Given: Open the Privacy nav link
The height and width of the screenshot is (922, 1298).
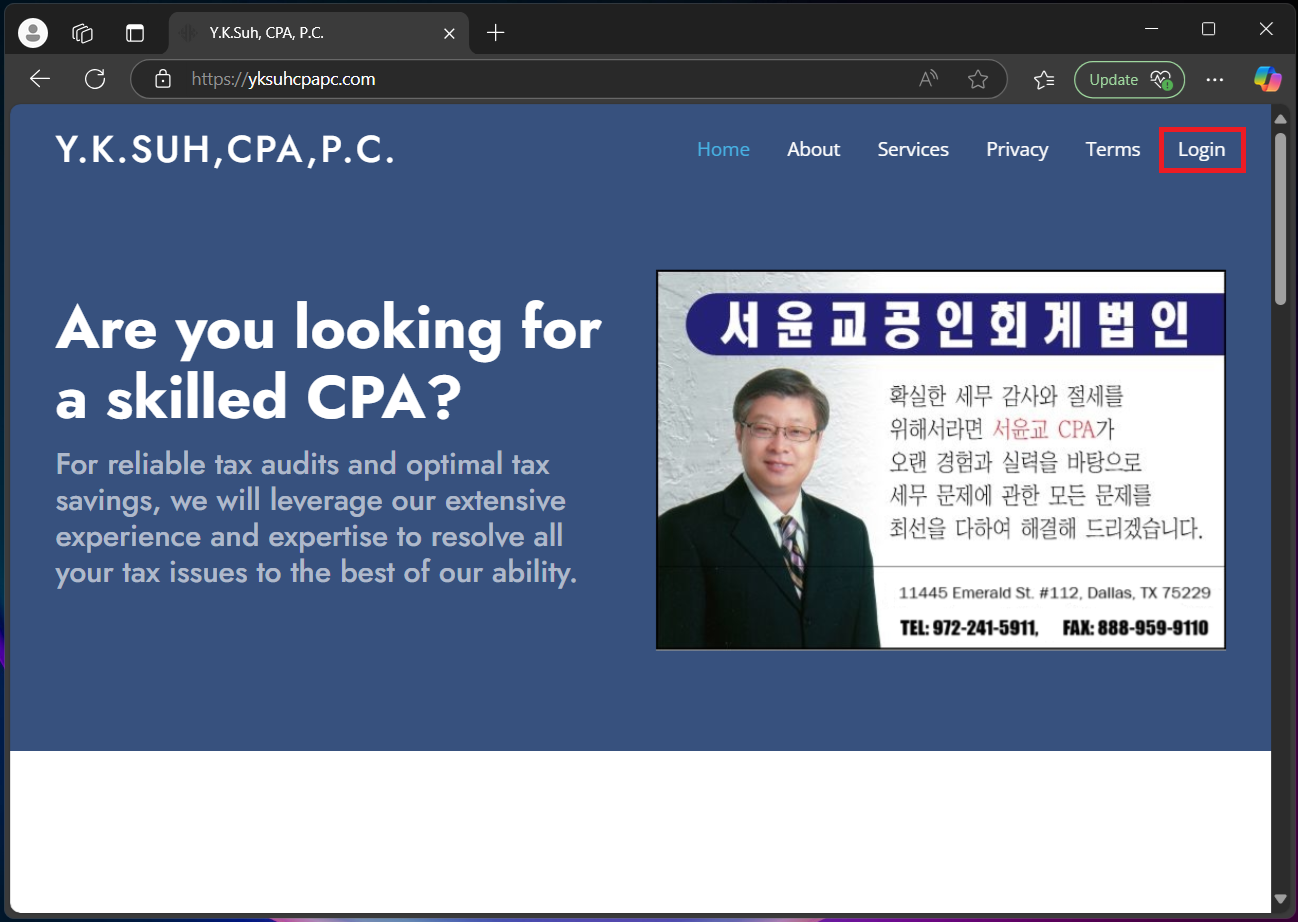Looking at the screenshot, I should [x=1017, y=149].
